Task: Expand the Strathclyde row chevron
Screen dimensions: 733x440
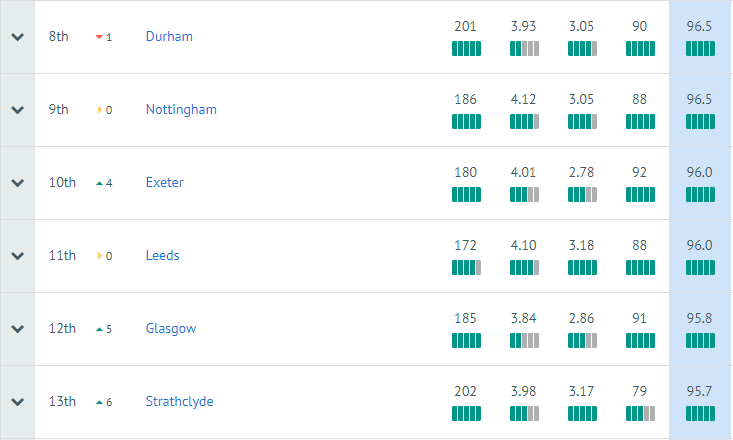Action: (17, 402)
